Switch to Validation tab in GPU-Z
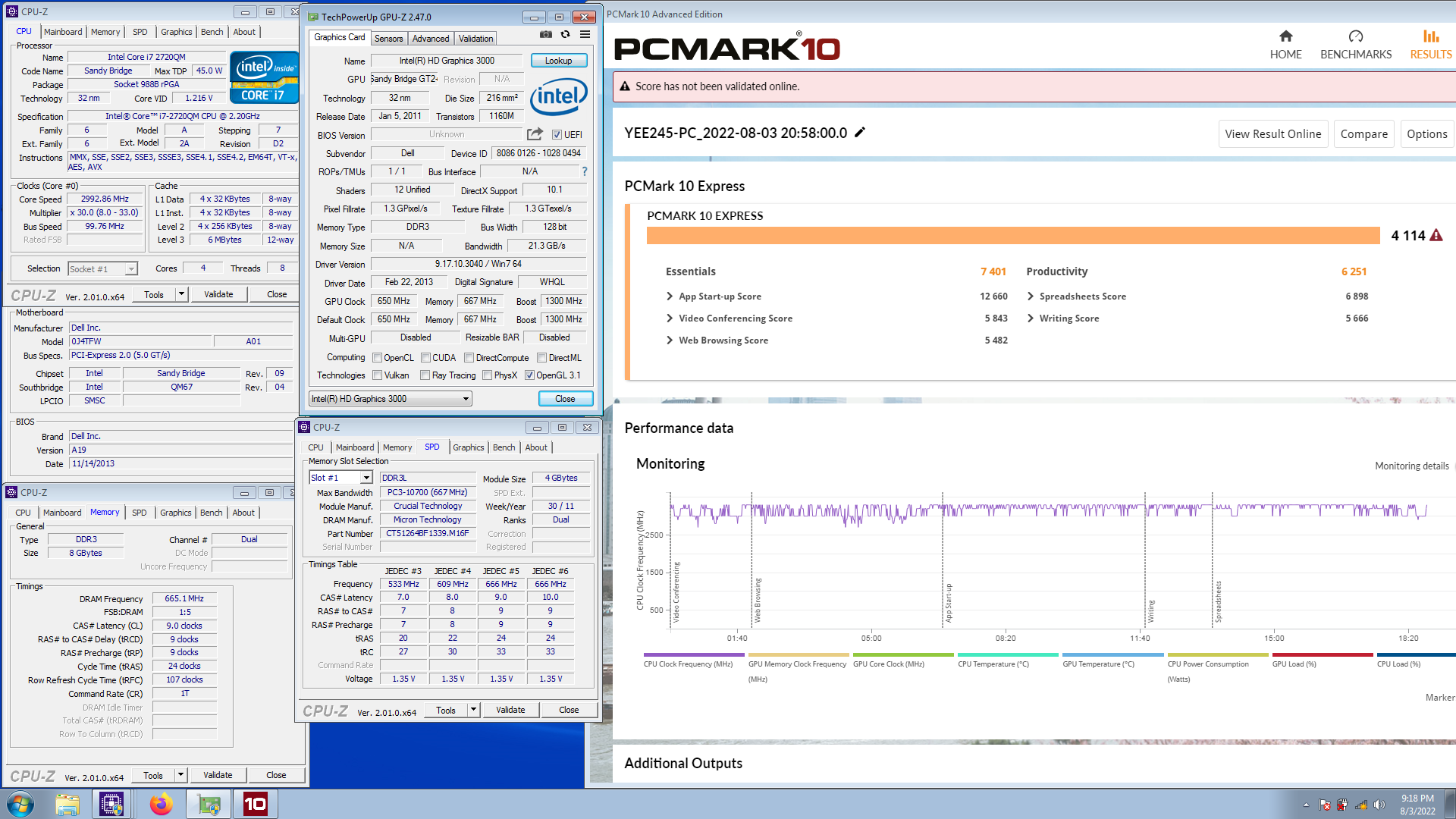The height and width of the screenshot is (819, 1456). point(476,39)
